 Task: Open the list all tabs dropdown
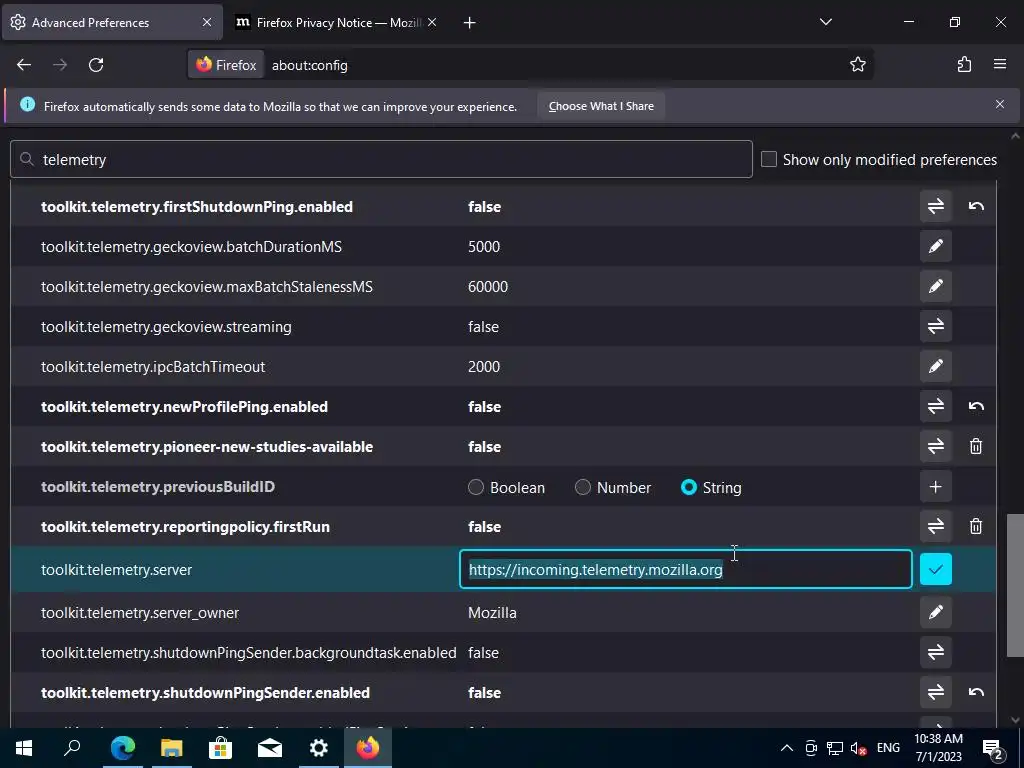click(825, 22)
